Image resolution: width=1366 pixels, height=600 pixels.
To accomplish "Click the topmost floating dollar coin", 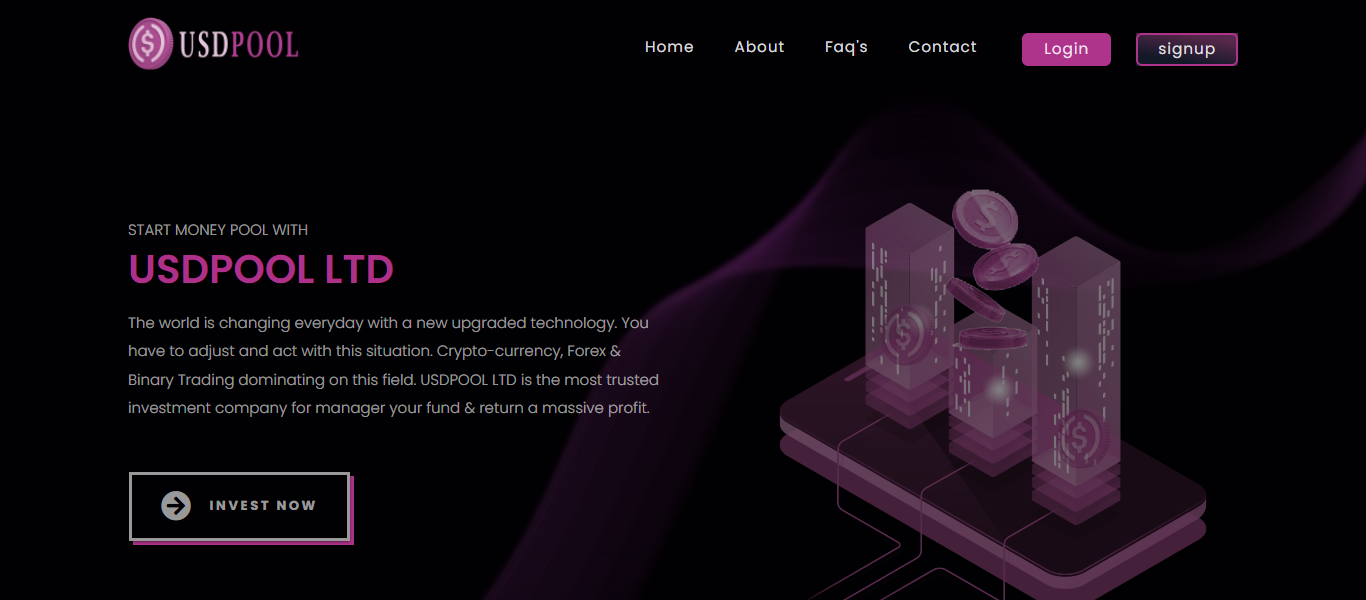I will tap(984, 215).
